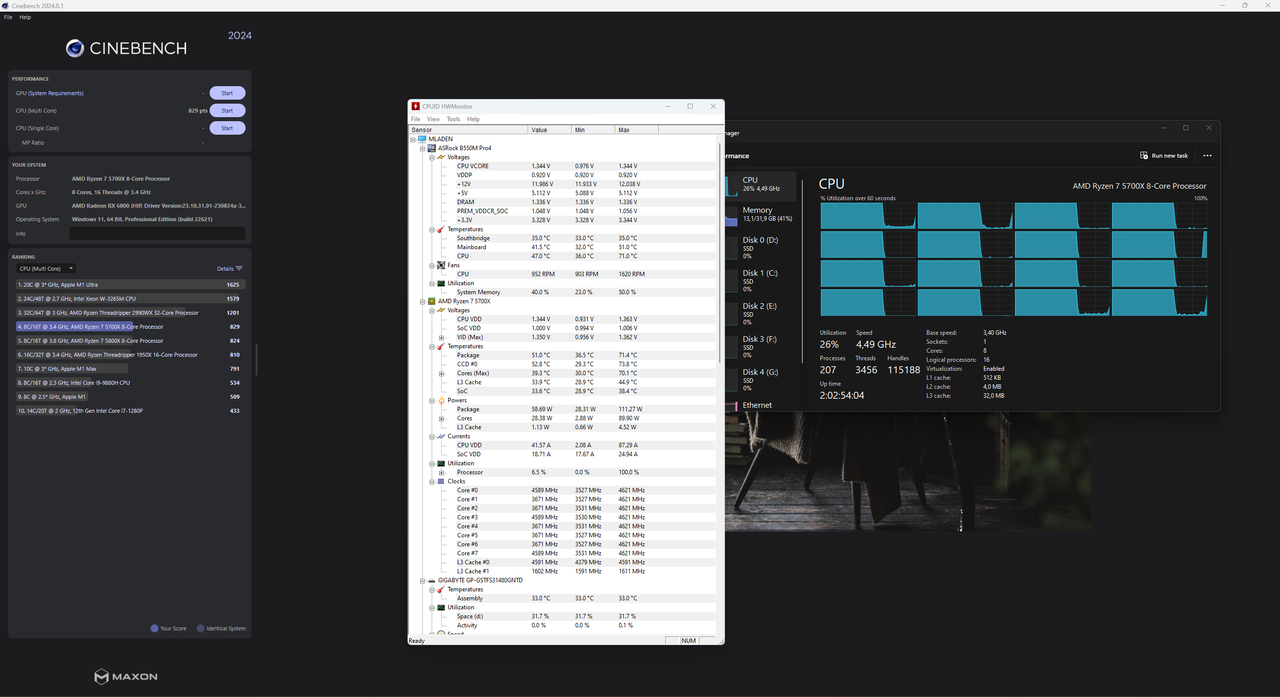Open the three-dot more menu in Task Manager
Screen dimensions: 1280x697
pos(1207,156)
